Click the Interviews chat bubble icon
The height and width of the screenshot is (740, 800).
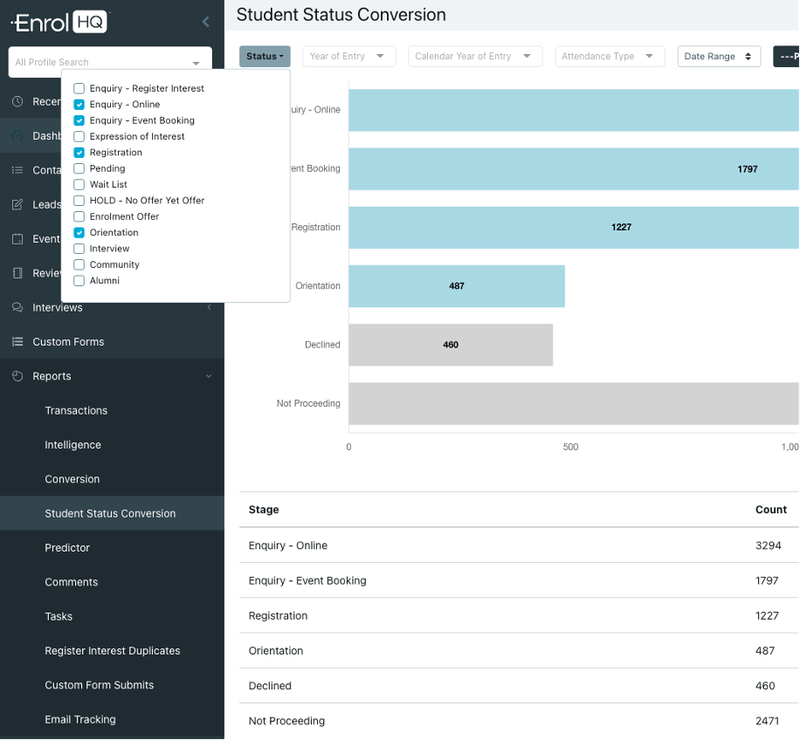pos(16,308)
